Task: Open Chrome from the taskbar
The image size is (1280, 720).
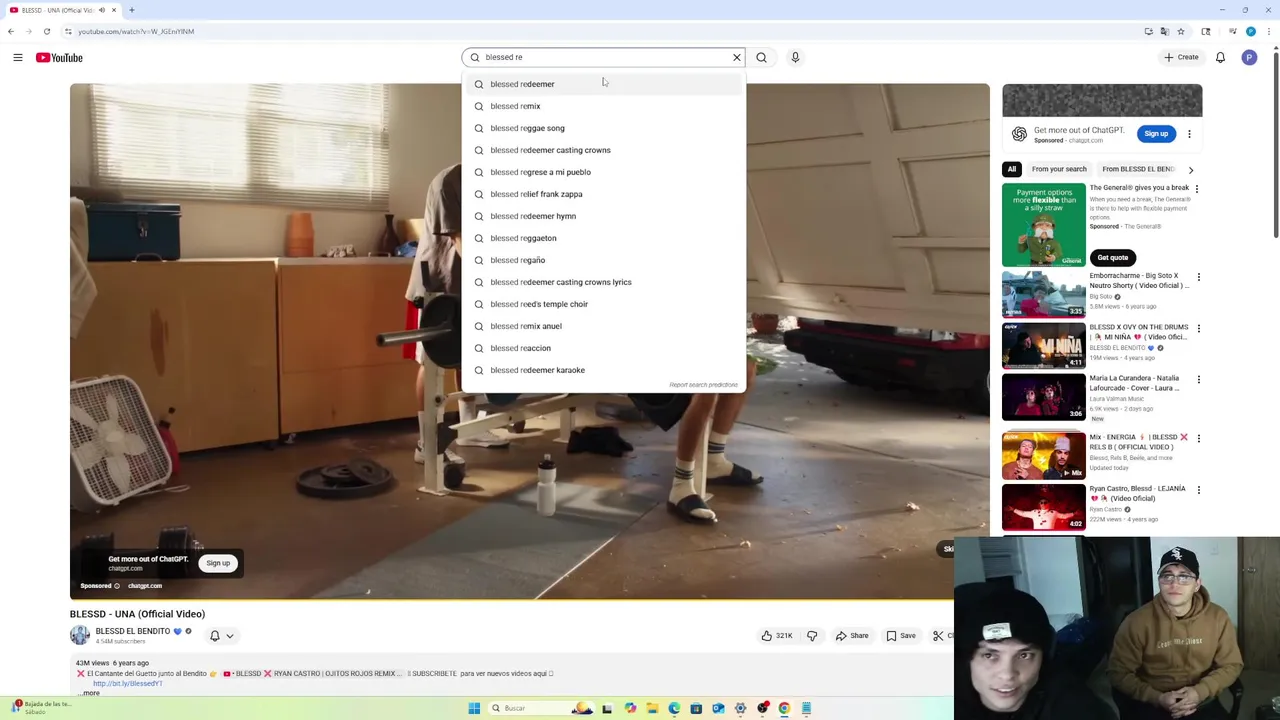Action: tap(784, 708)
